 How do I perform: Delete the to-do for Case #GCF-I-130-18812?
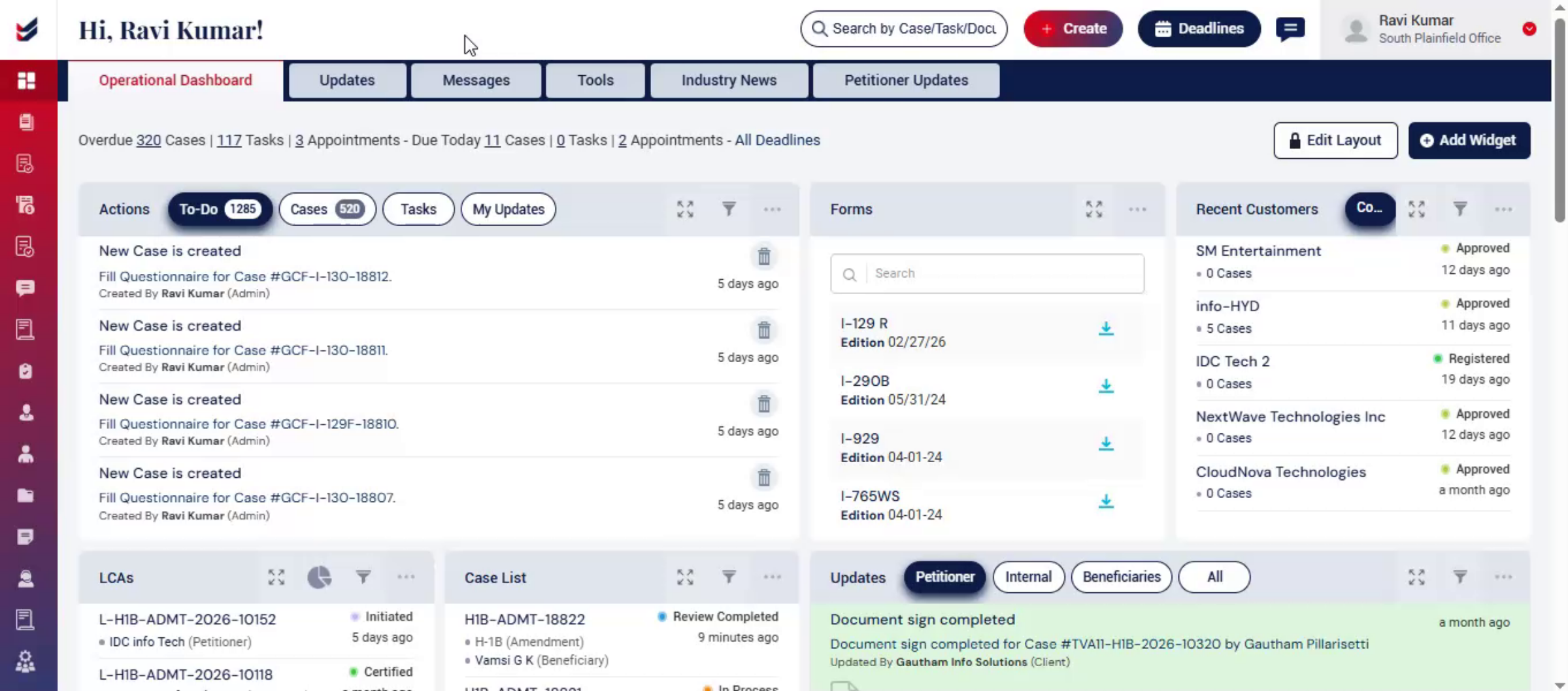pos(764,256)
